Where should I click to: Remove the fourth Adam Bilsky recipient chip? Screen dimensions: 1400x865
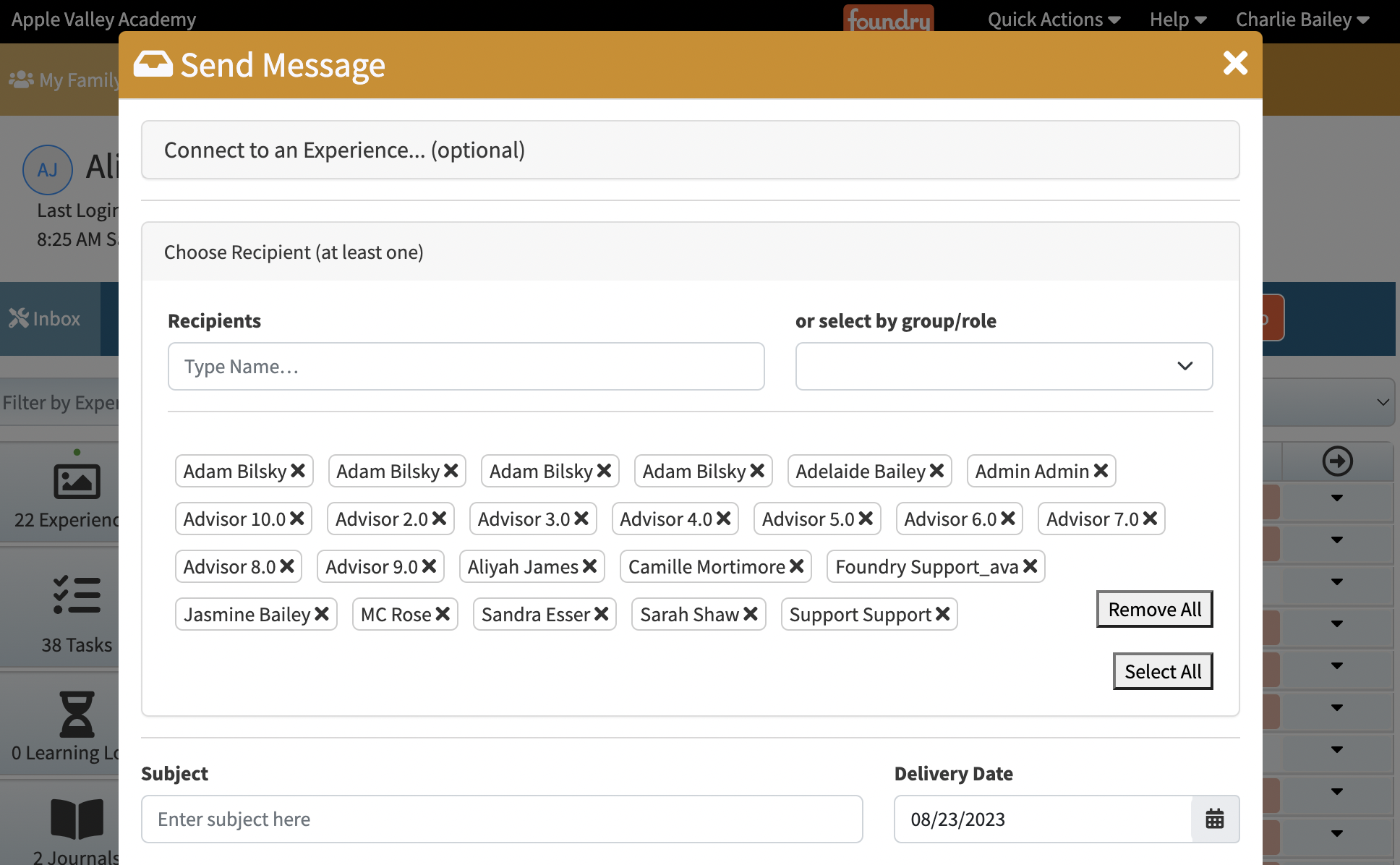pyautogui.click(x=757, y=471)
